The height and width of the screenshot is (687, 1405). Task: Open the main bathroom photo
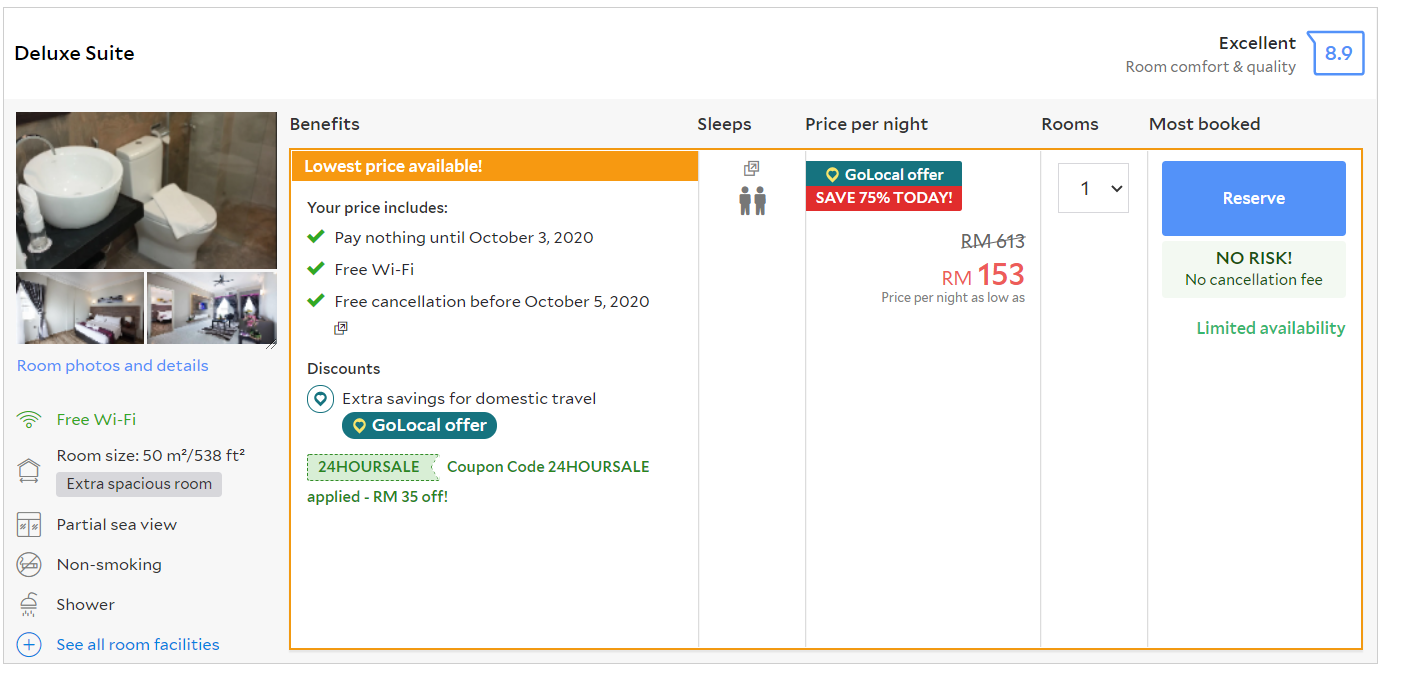146,190
